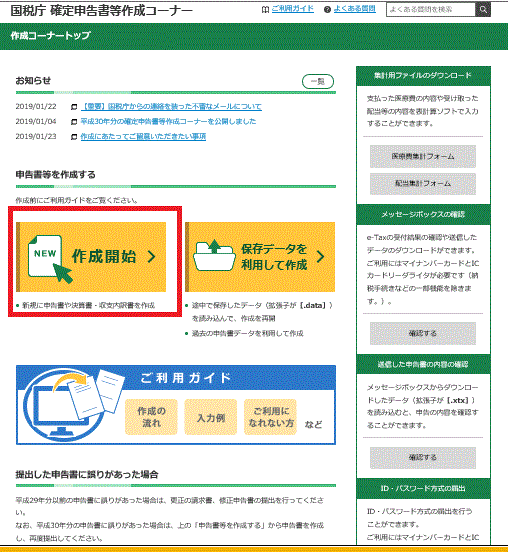Click the 作成開始 button
508x552 pixels.
91,257
